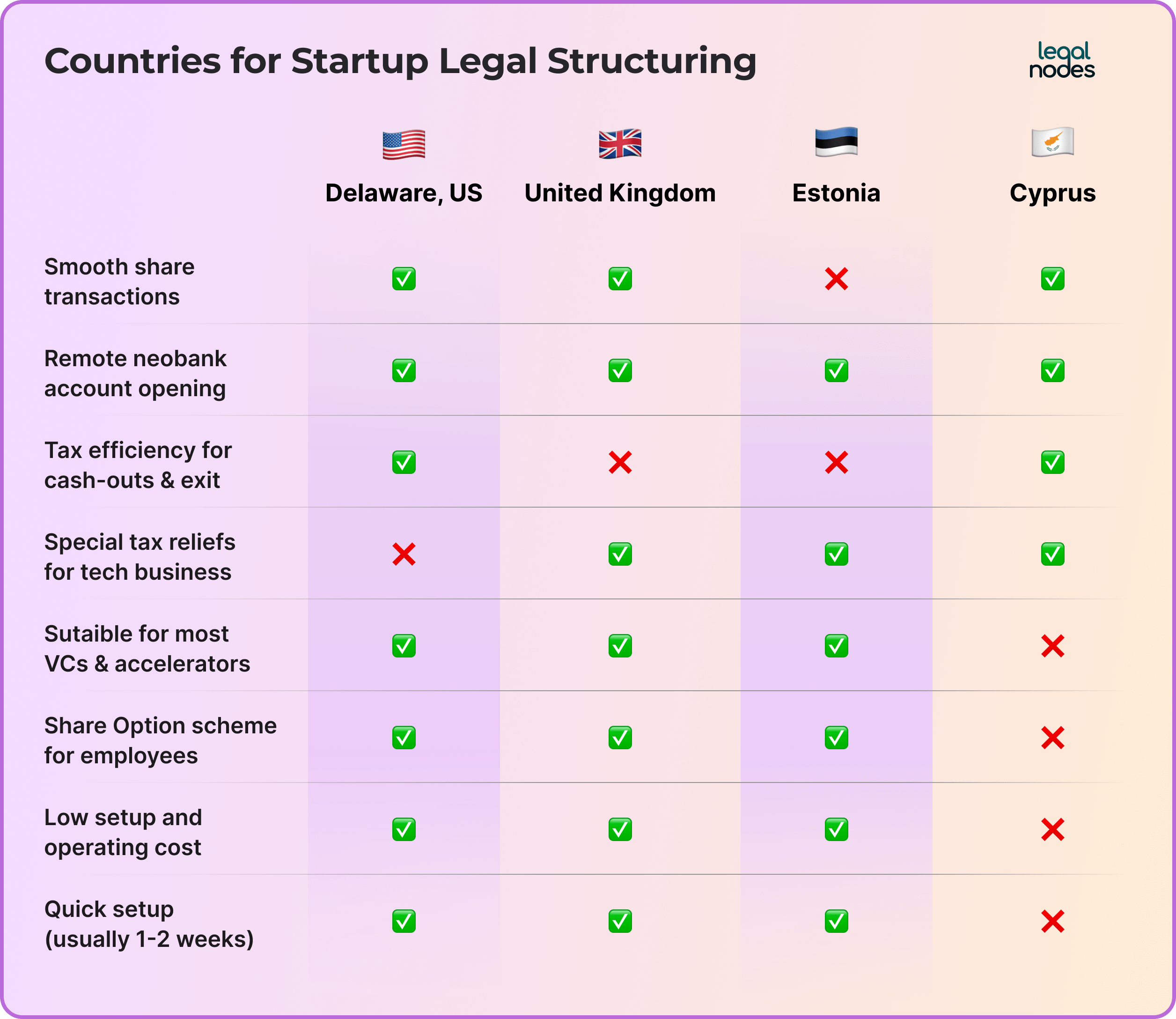
Task: Click the Estonia flag icon
Action: (836, 141)
